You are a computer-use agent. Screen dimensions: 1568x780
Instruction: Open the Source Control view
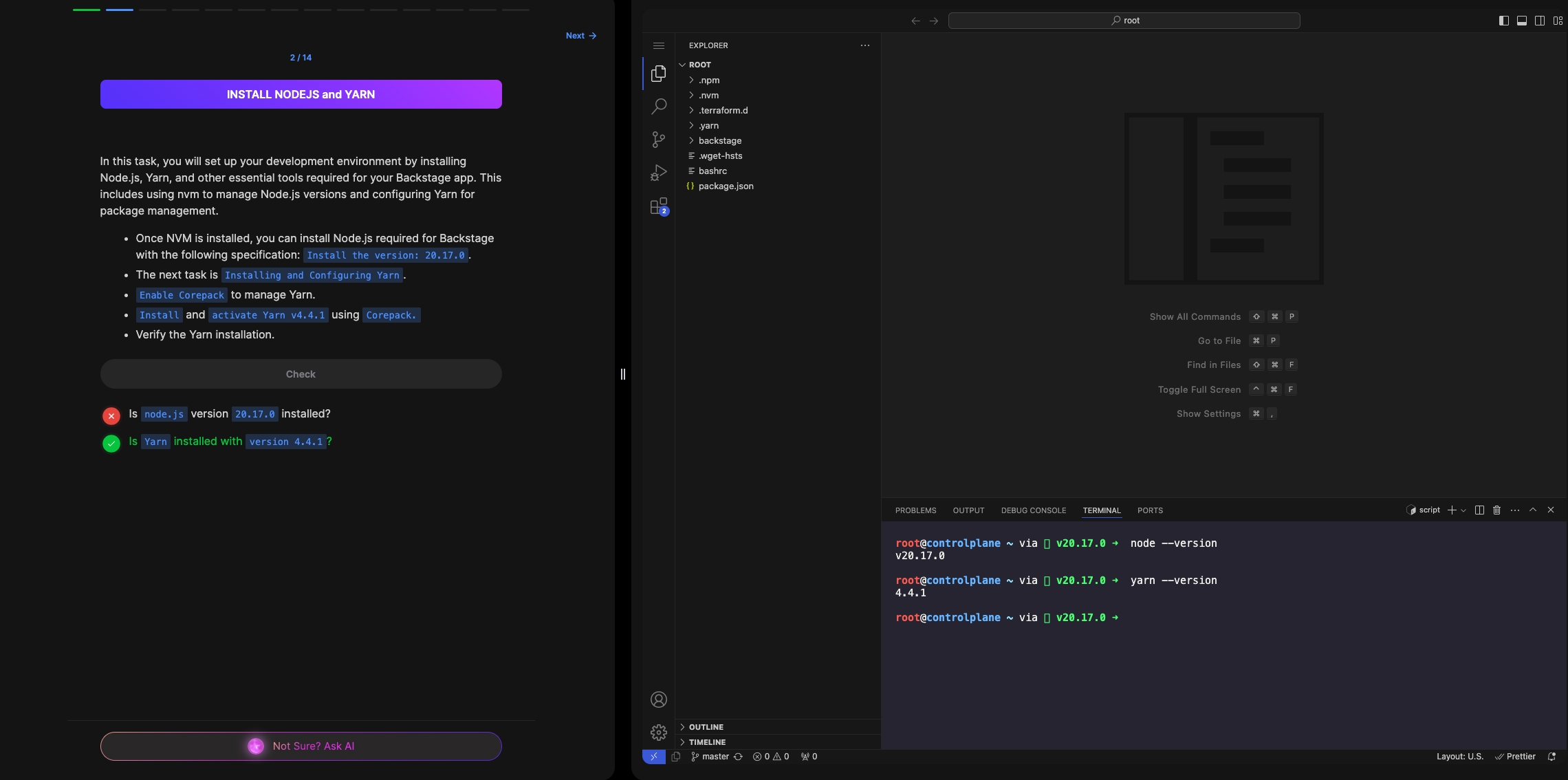coord(658,140)
